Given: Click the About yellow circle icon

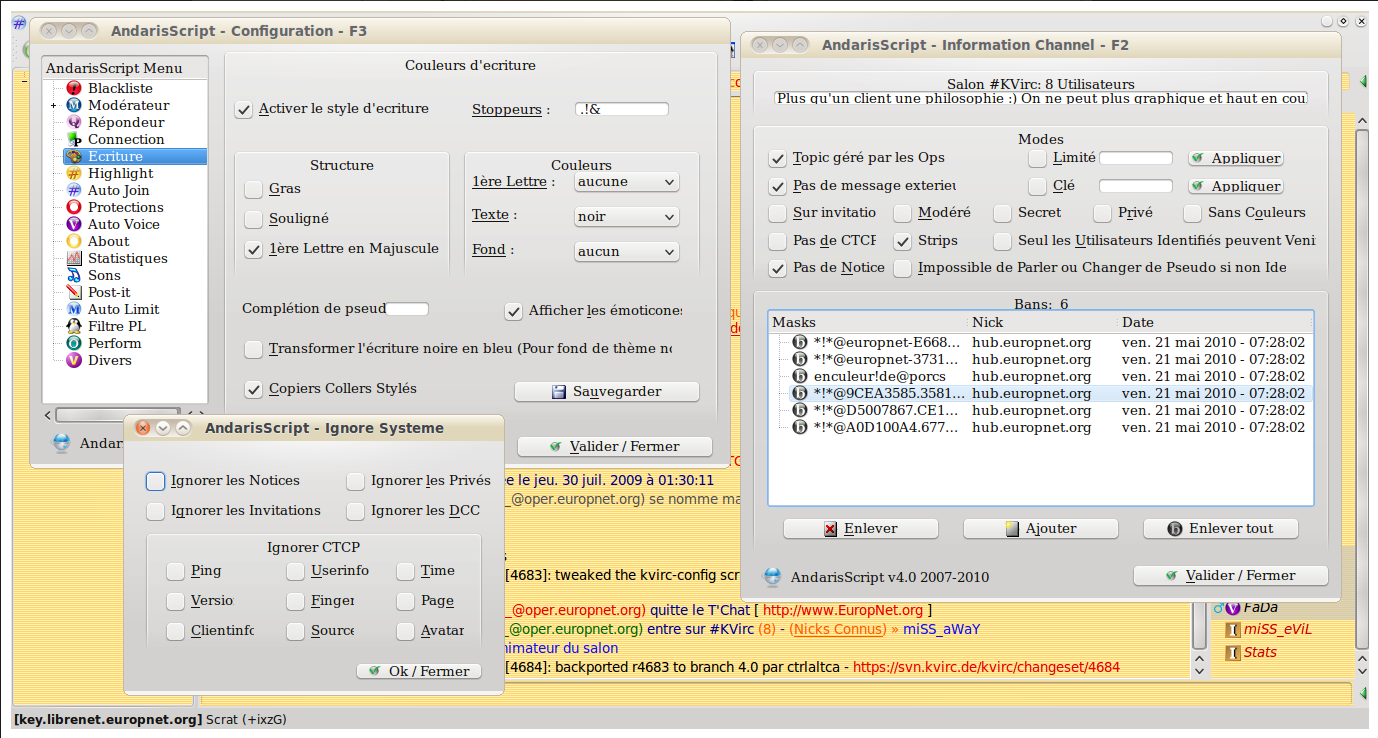Looking at the screenshot, I should [x=74, y=241].
